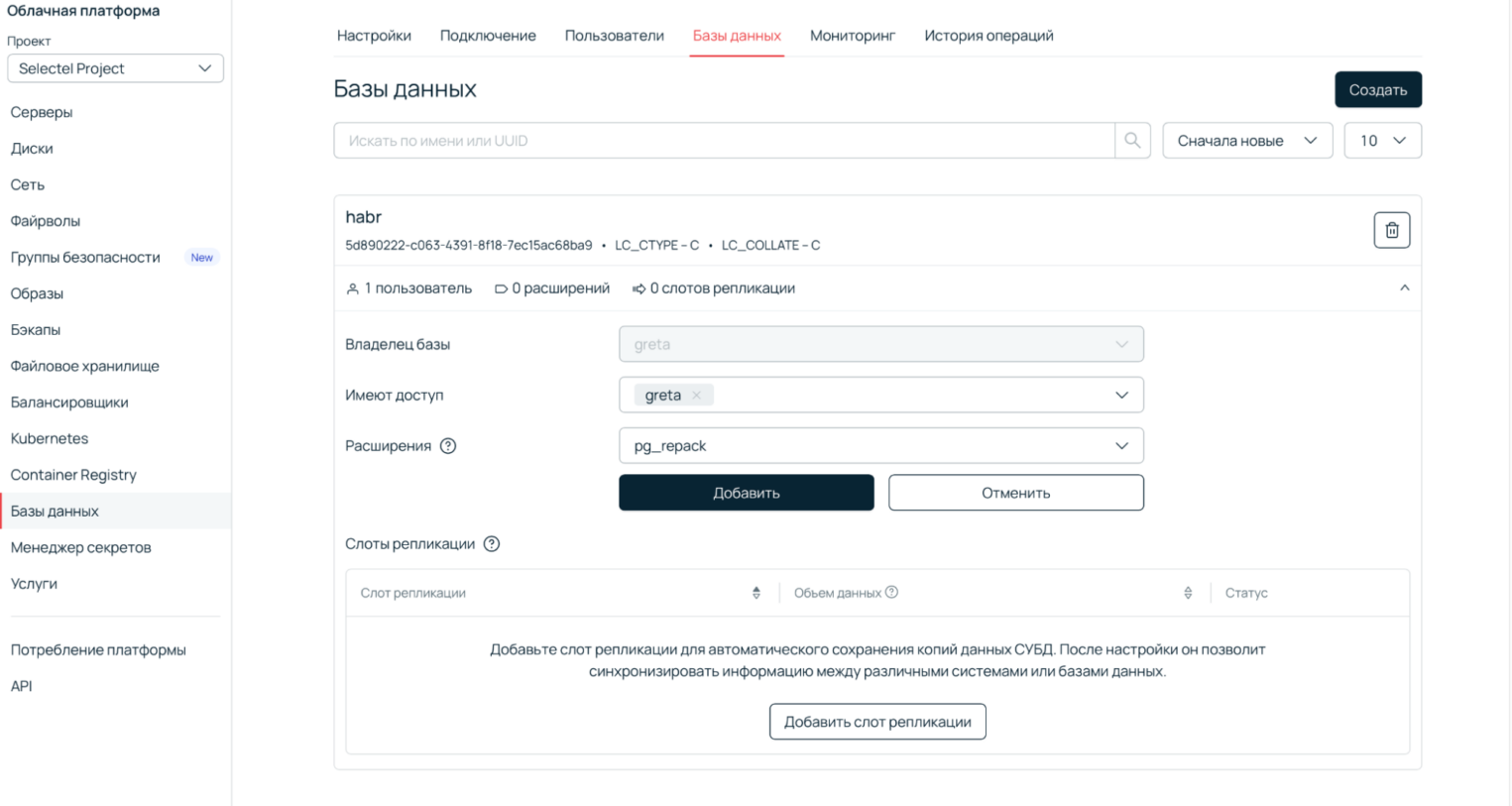Open help tooltip next to Расширения
Screen dimensions: 1512x806
[x=448, y=446]
